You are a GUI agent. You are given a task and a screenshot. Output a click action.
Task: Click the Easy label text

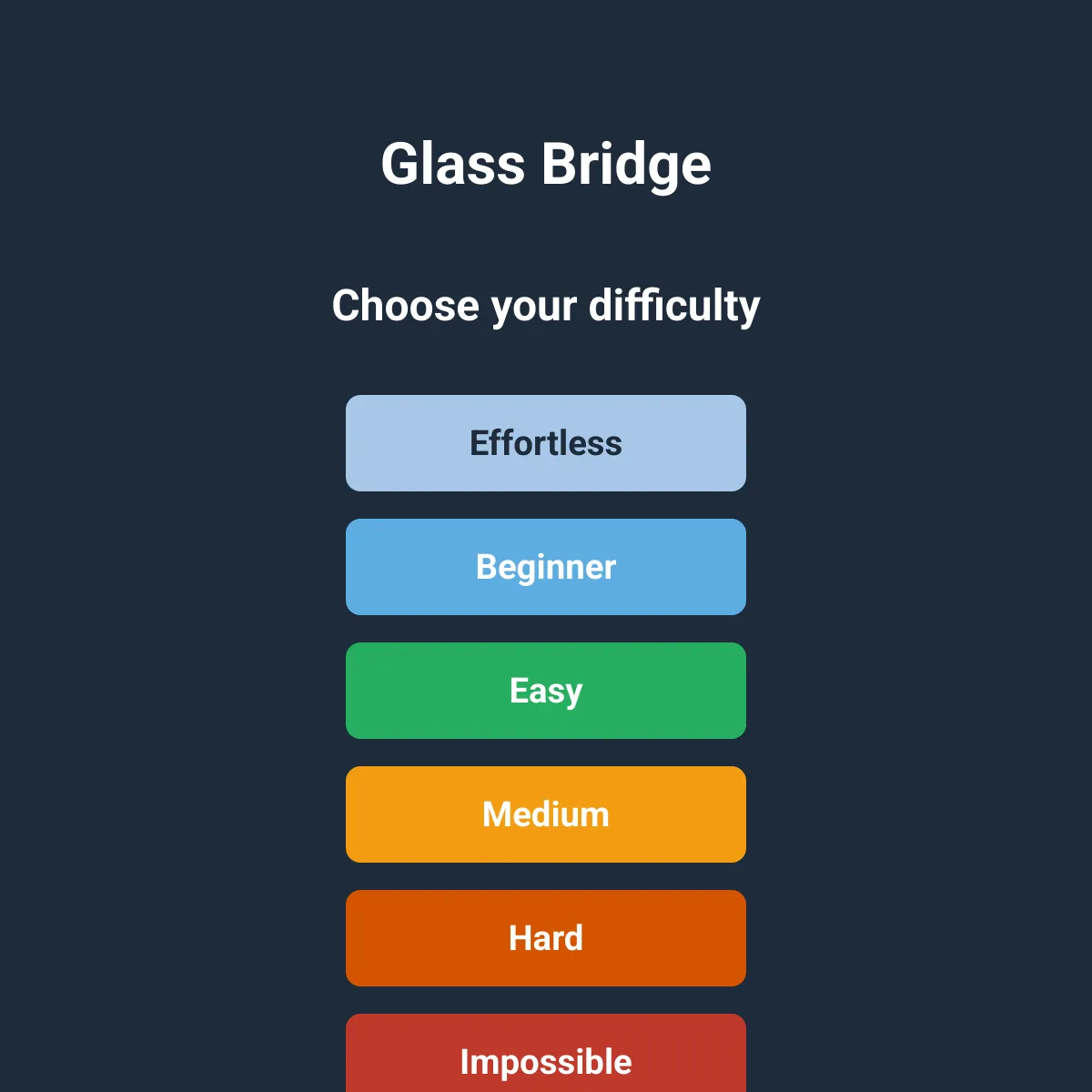(x=546, y=692)
